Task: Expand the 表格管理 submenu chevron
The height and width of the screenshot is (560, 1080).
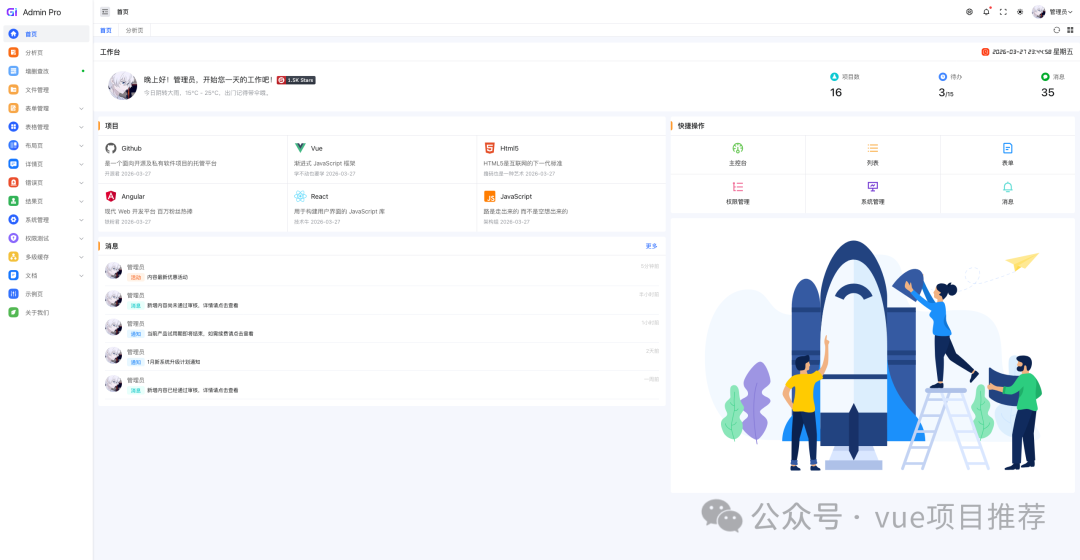Action: click(81, 127)
